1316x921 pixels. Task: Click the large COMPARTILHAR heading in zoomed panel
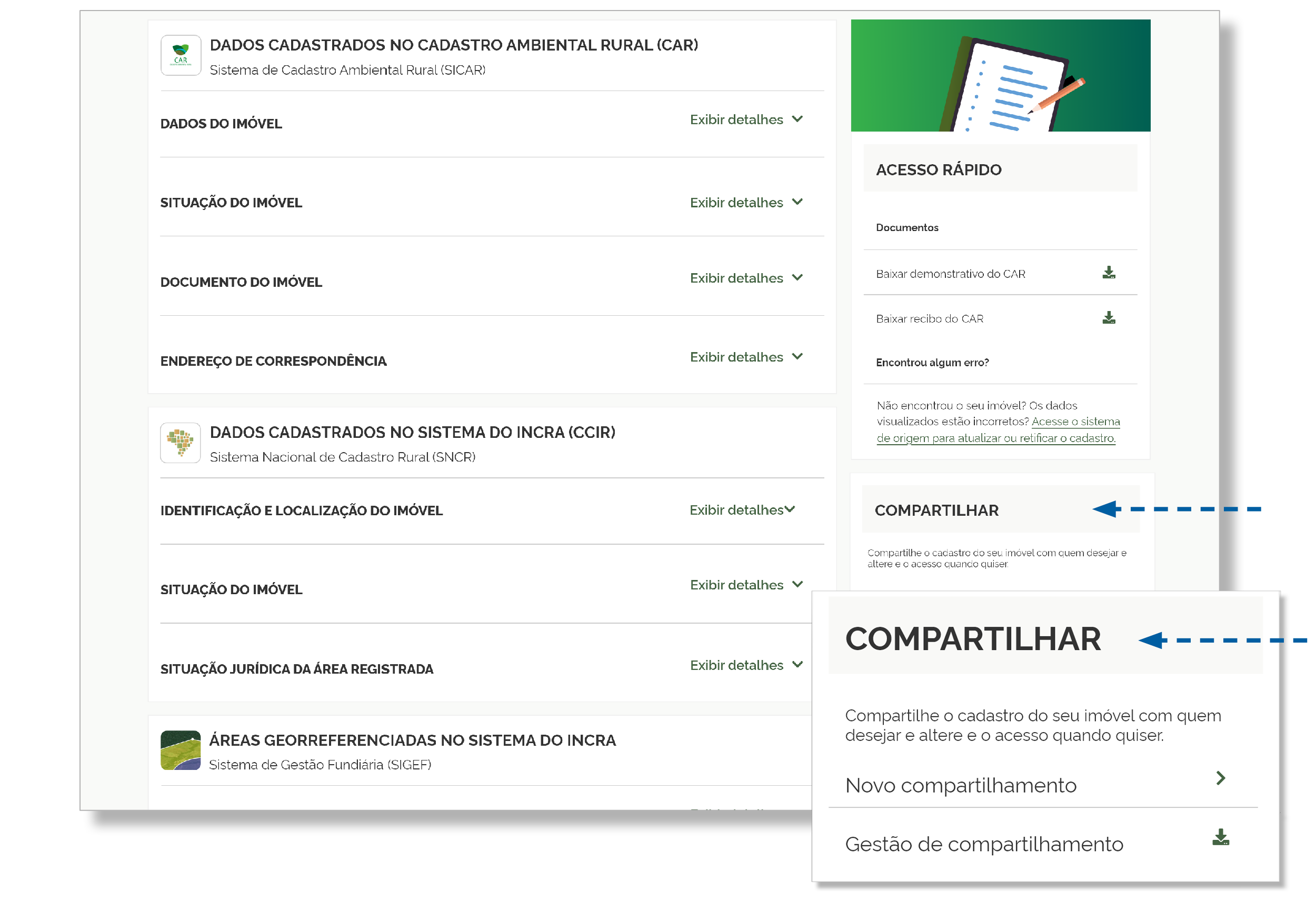click(x=973, y=639)
